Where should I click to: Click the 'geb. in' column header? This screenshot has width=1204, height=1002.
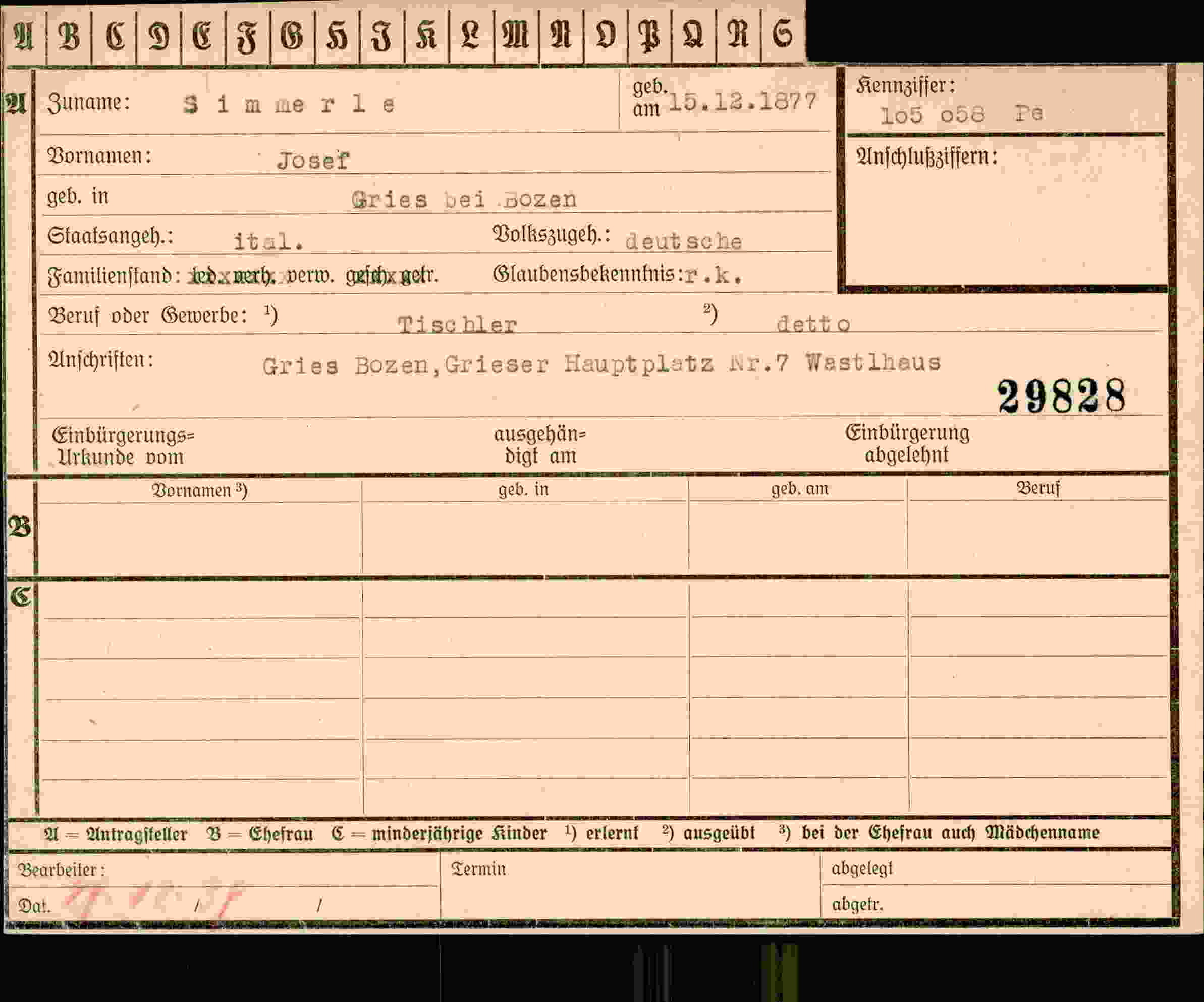click(523, 489)
